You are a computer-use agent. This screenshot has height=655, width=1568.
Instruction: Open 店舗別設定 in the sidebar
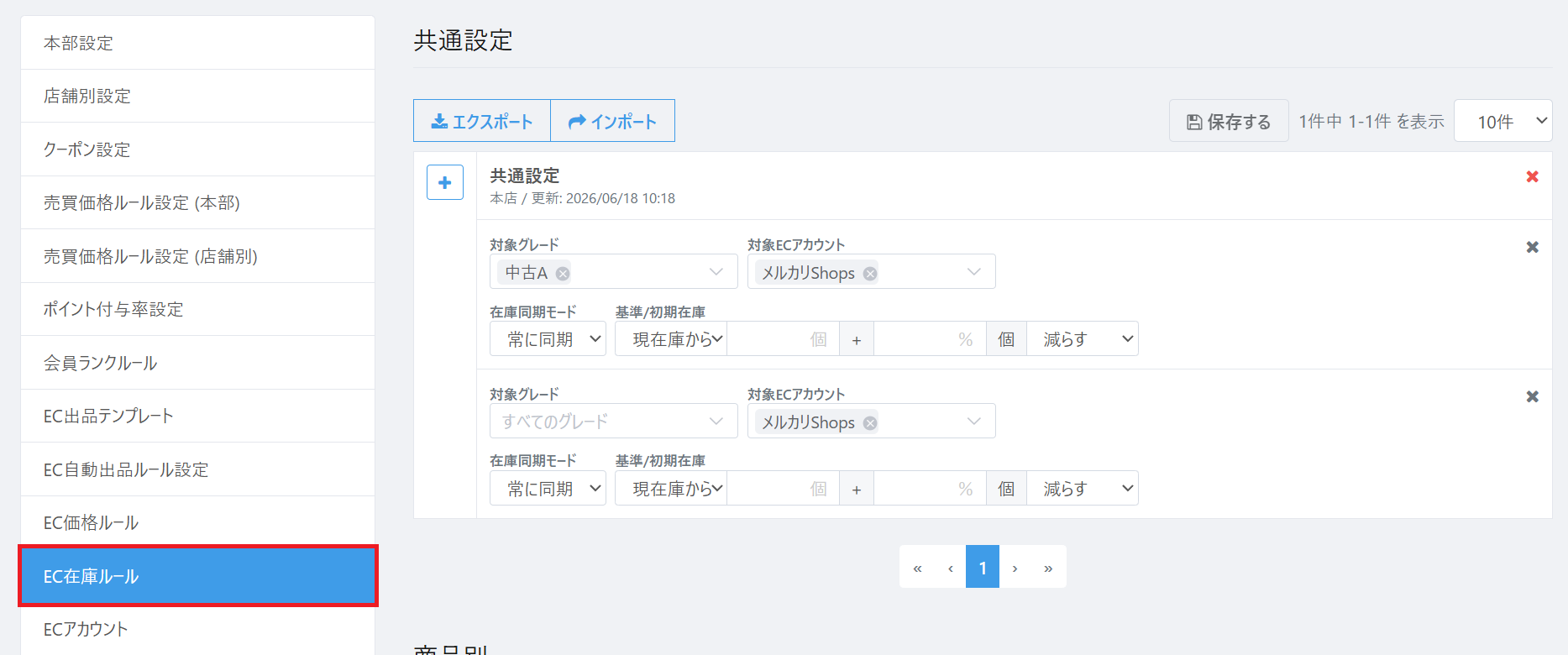pyautogui.click(x=197, y=96)
